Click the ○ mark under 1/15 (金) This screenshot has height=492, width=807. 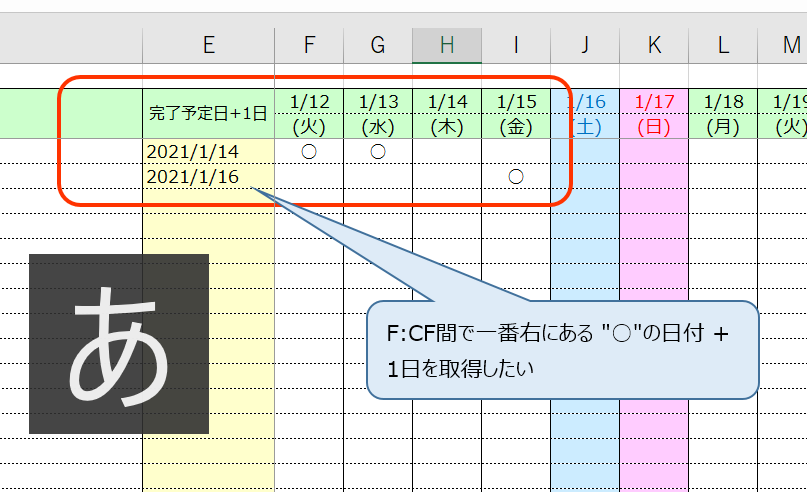click(x=516, y=176)
